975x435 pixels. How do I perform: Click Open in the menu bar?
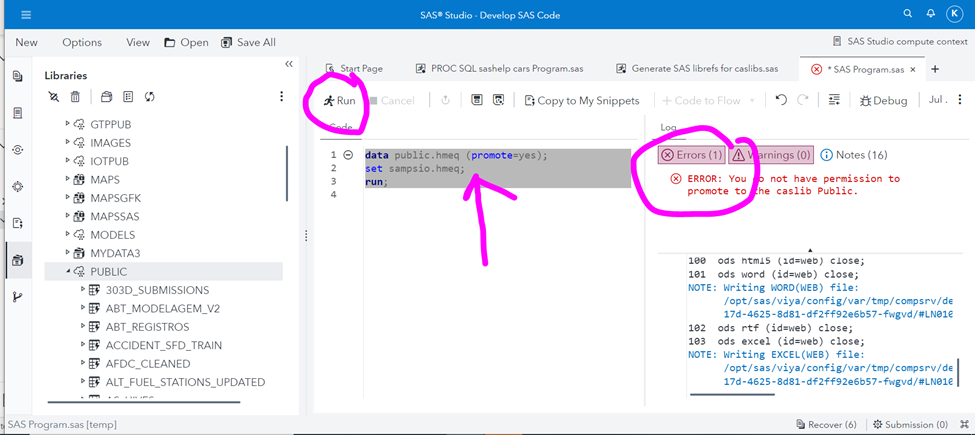coord(187,42)
